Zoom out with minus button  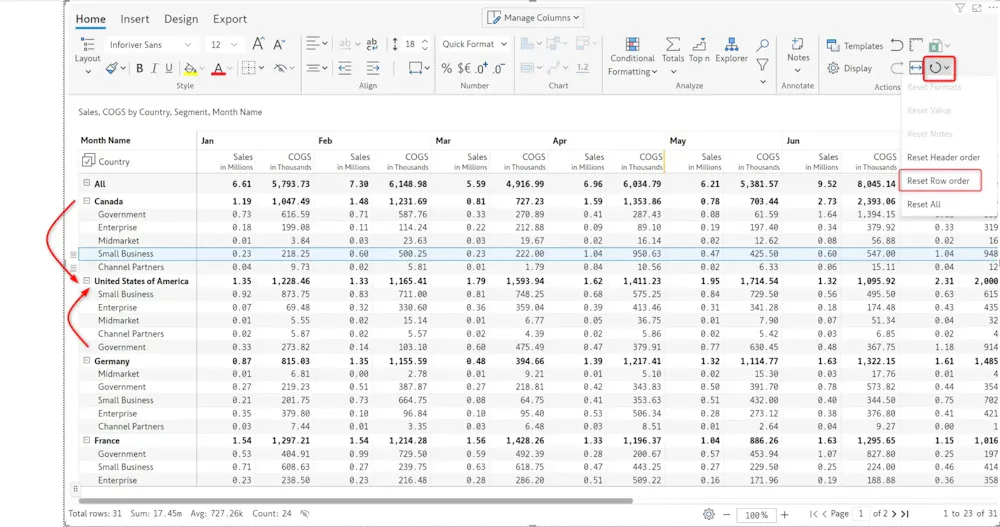point(726,514)
